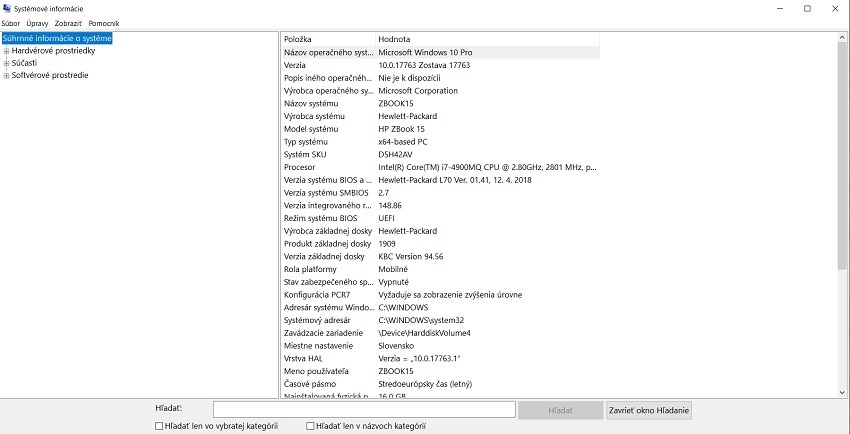850x434 pixels.
Task: Expand the Súčasti tree node
Action: tap(6, 63)
